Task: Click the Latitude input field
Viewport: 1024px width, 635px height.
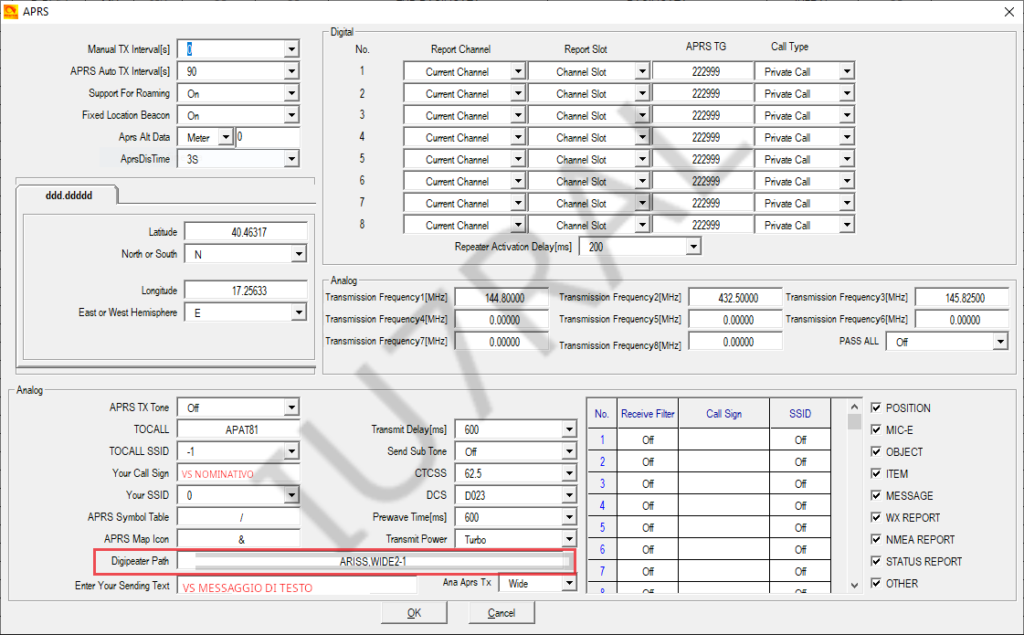Action: [x=246, y=232]
